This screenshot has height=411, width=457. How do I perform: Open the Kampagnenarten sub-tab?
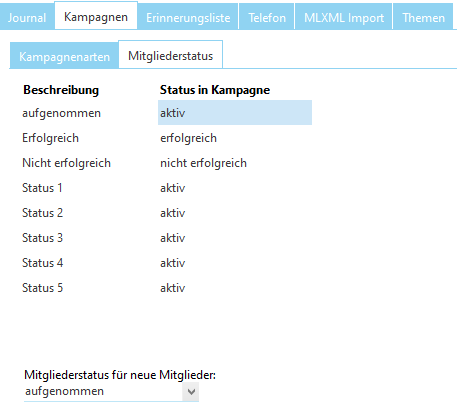[64, 56]
